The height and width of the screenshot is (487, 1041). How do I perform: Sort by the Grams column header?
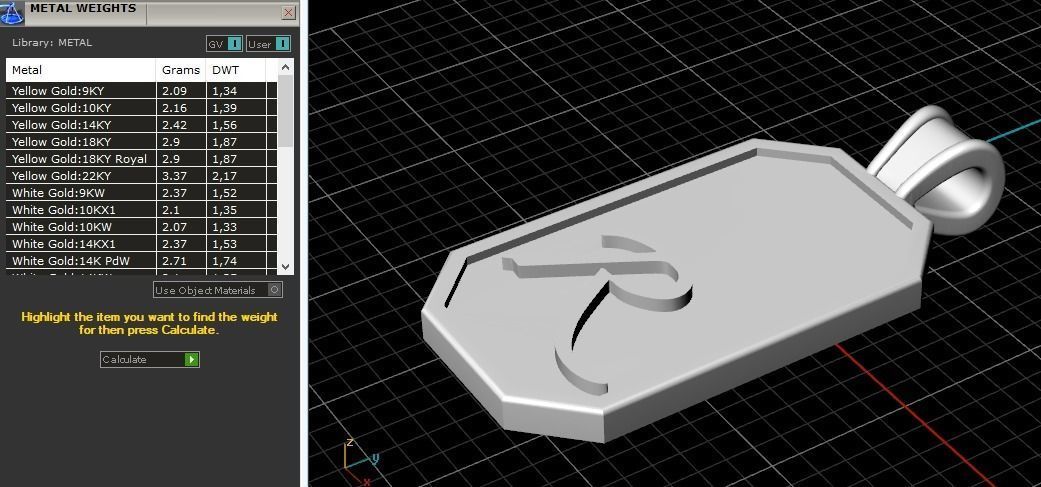[x=181, y=70]
